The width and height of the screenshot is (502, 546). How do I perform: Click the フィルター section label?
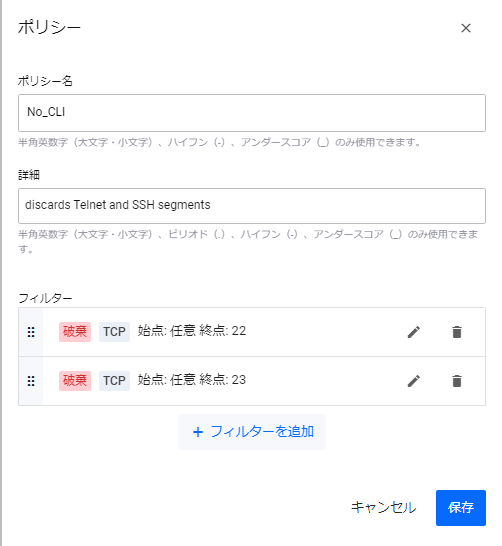(x=45, y=298)
